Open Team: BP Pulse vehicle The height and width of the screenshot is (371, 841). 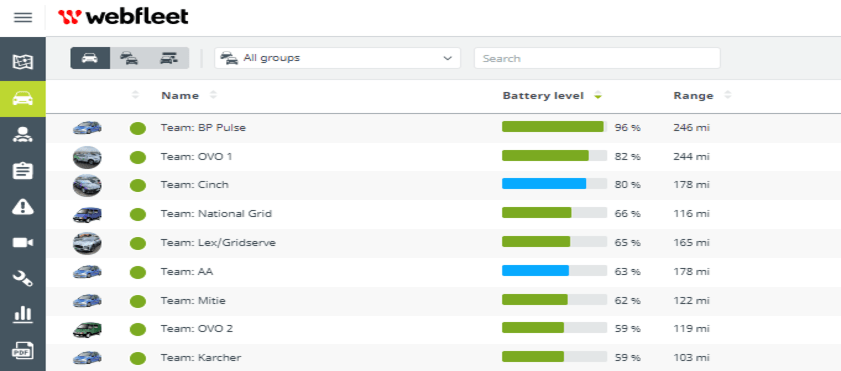203,128
